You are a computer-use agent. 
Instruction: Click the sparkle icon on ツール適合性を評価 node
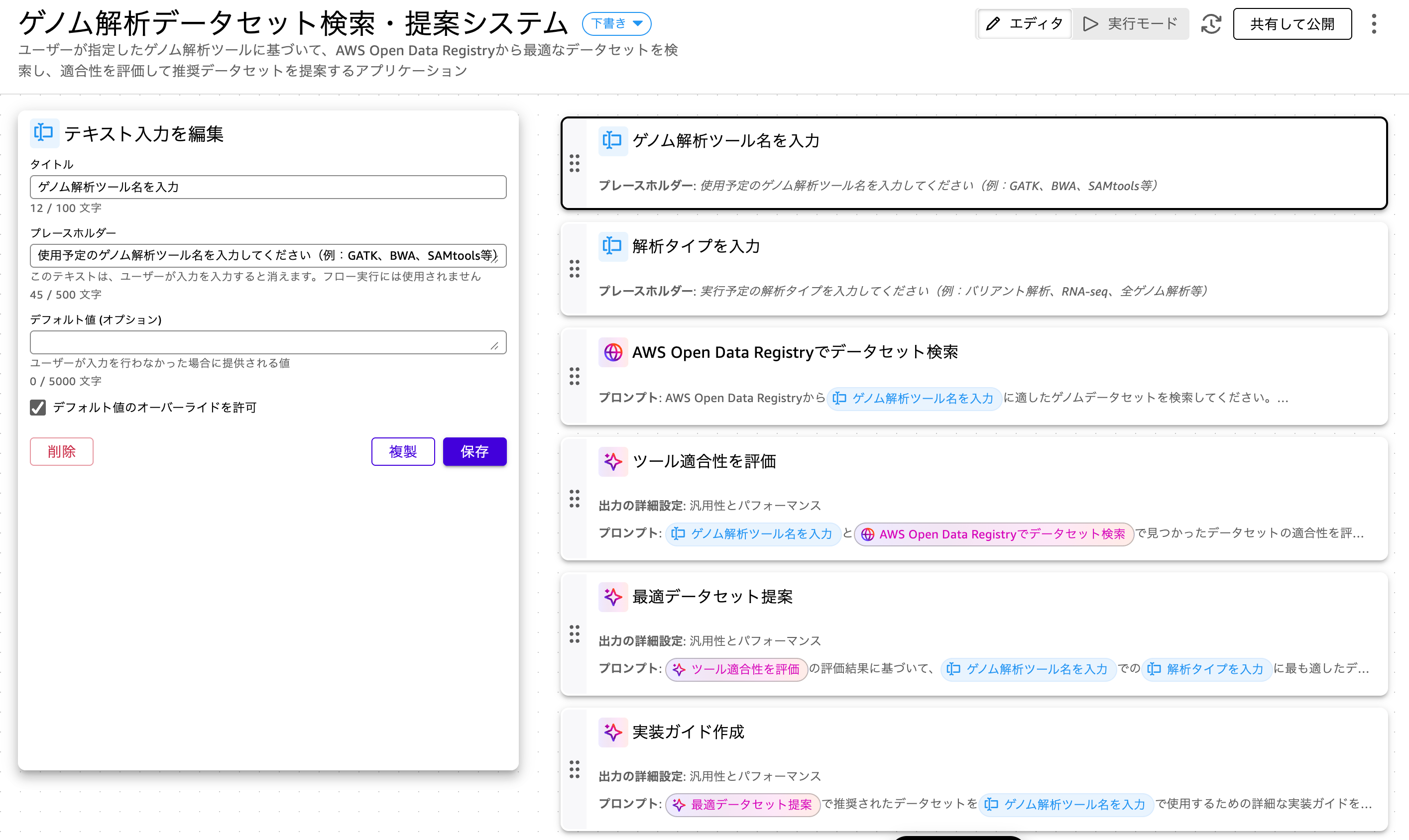[613, 461]
